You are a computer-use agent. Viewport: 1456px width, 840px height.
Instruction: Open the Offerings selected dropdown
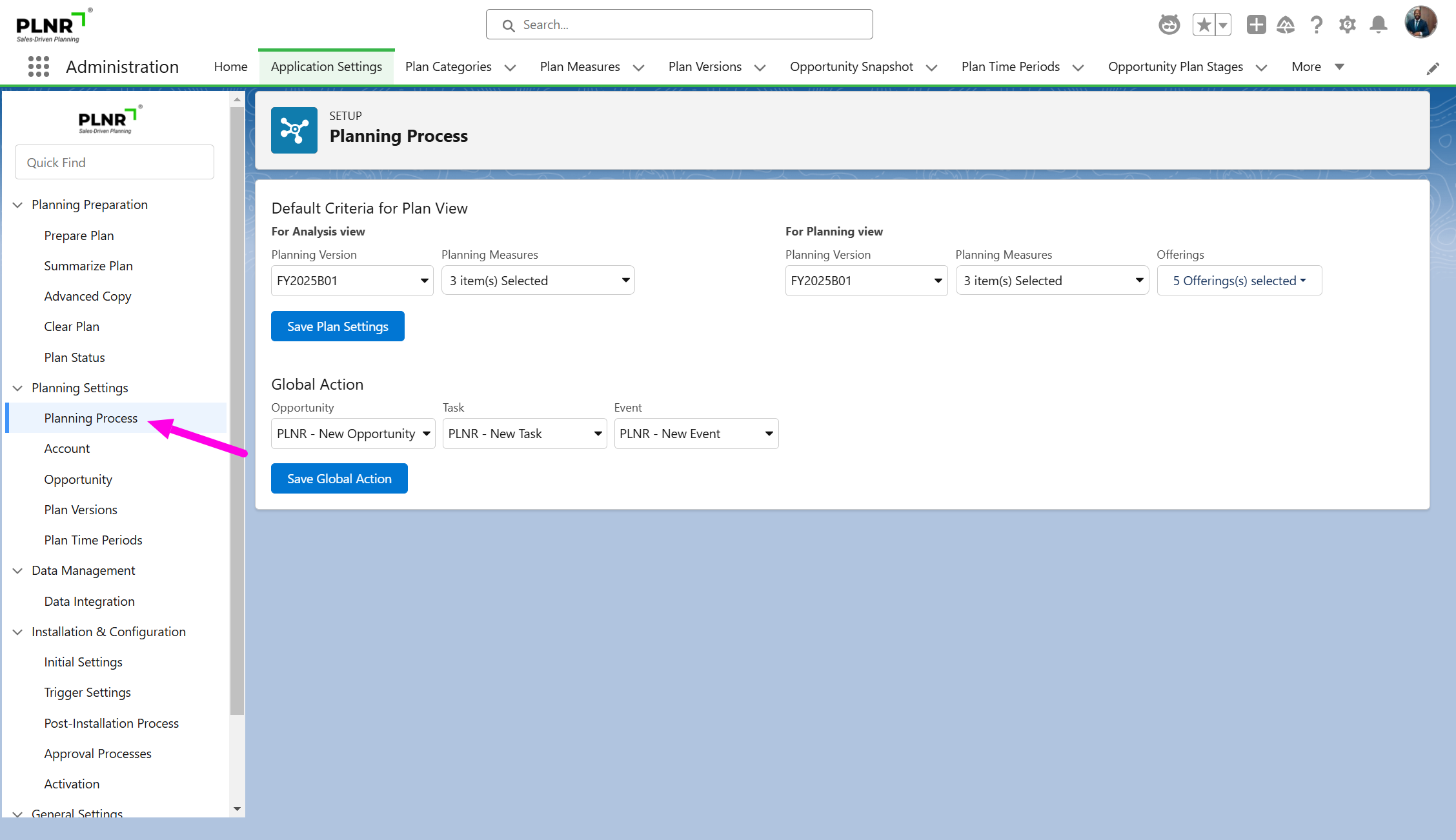coord(1239,281)
